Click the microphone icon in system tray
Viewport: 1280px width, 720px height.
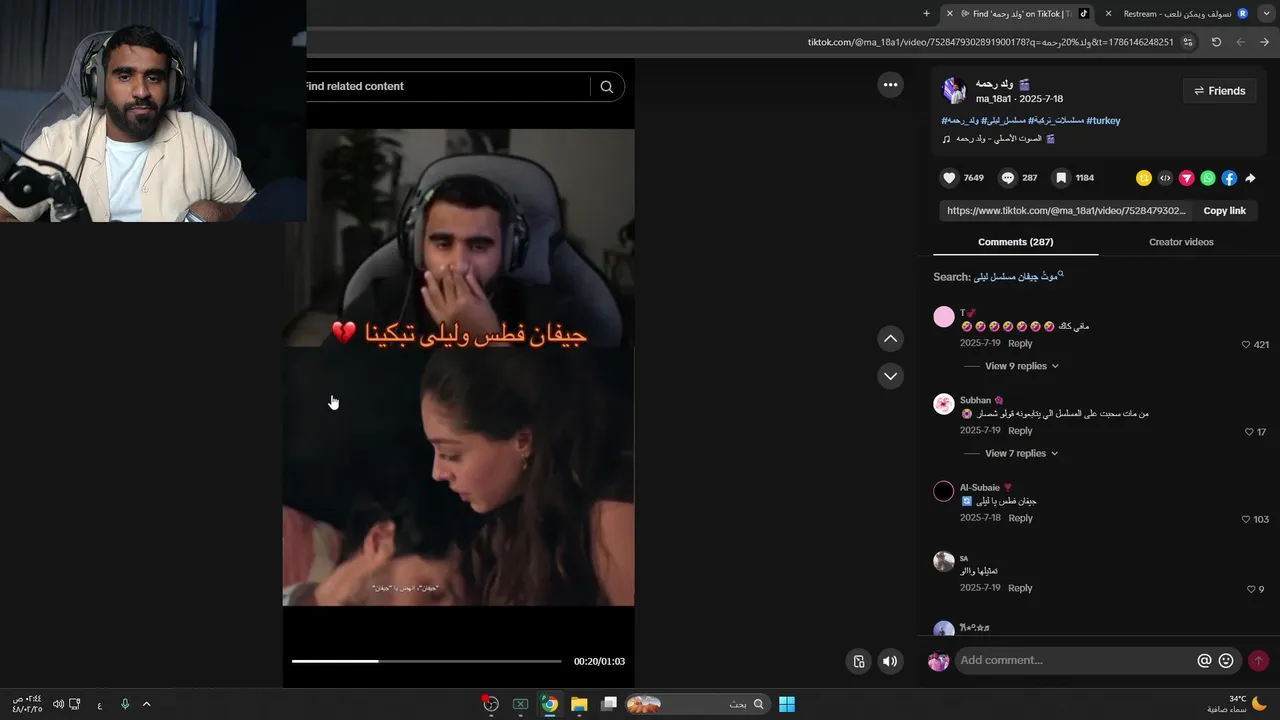tap(125, 704)
